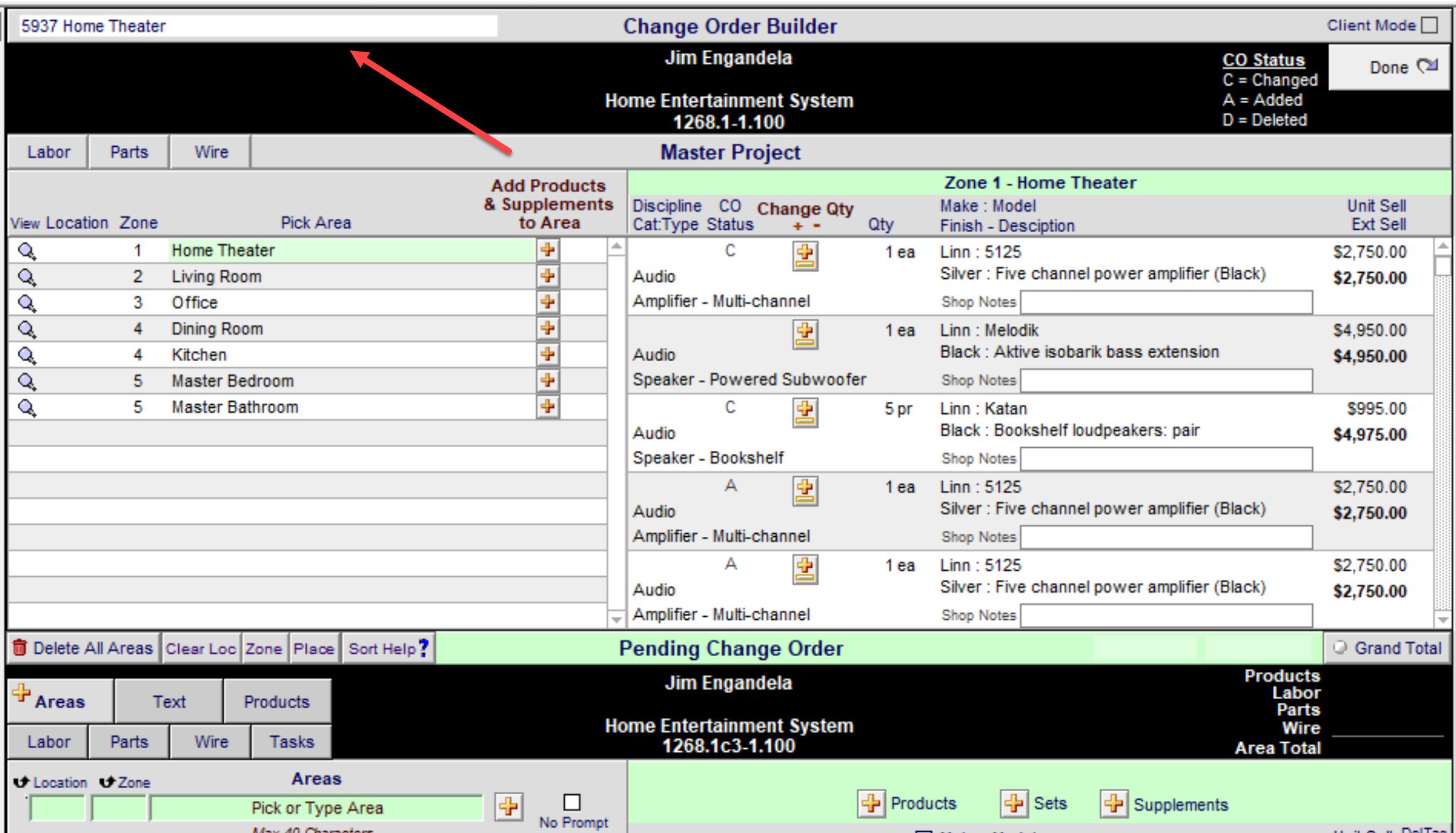Click down arrow of product list scrollbar
Screen dimensions: 1456x833
(1442, 619)
